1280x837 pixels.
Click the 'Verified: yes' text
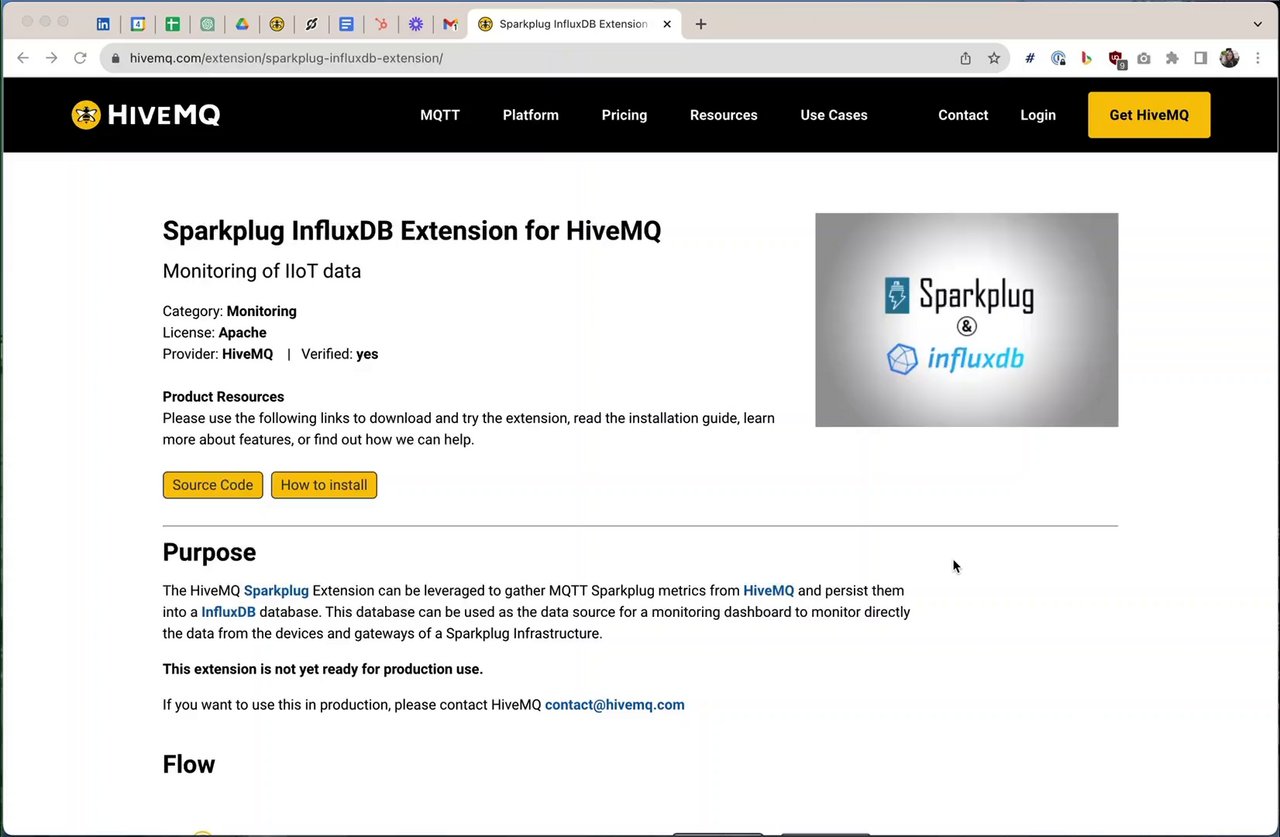[340, 354]
